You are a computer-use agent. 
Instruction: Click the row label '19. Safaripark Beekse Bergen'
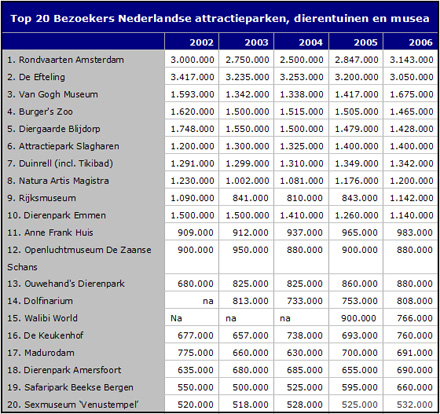point(70,387)
